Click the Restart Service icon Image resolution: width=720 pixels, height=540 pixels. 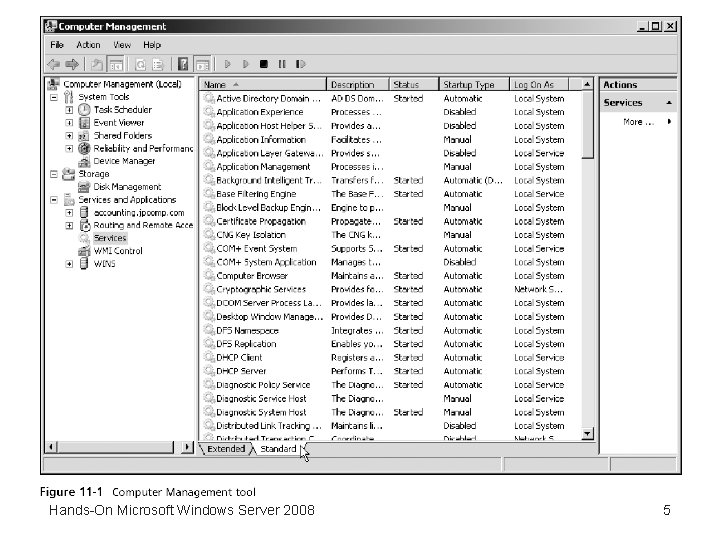pos(300,64)
